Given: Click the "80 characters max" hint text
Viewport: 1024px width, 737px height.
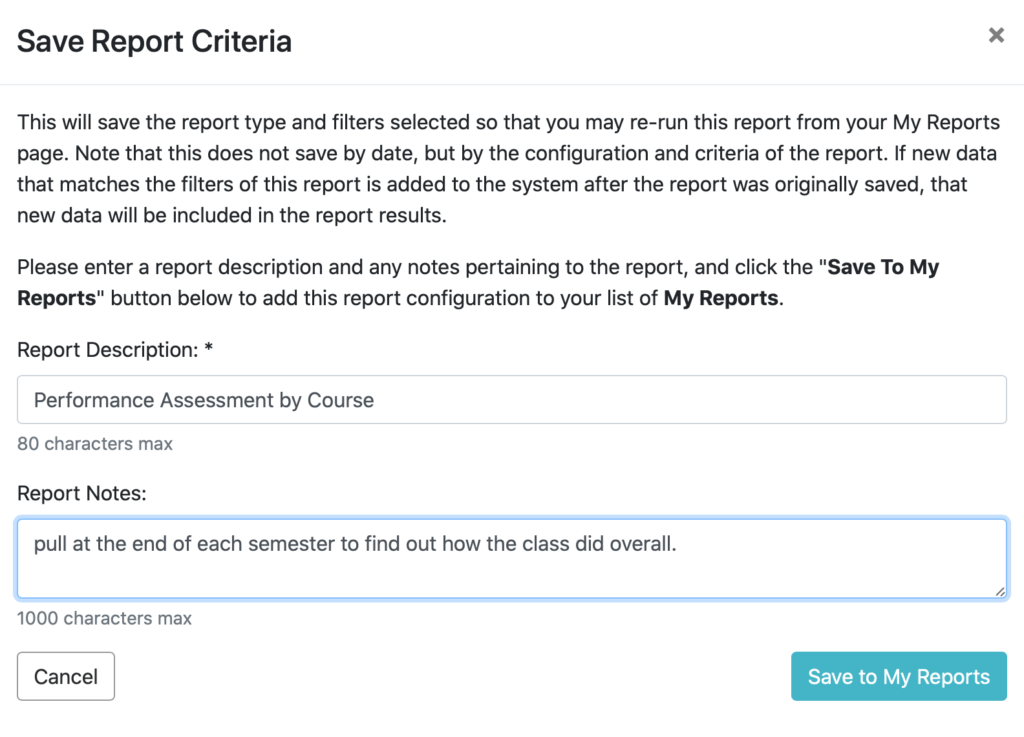Looking at the screenshot, I should [x=95, y=444].
